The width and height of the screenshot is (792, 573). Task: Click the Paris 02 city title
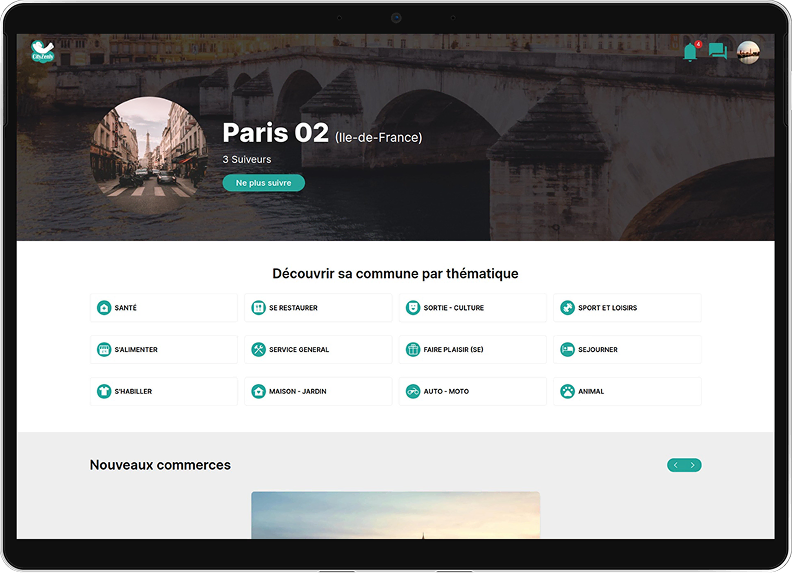click(276, 133)
